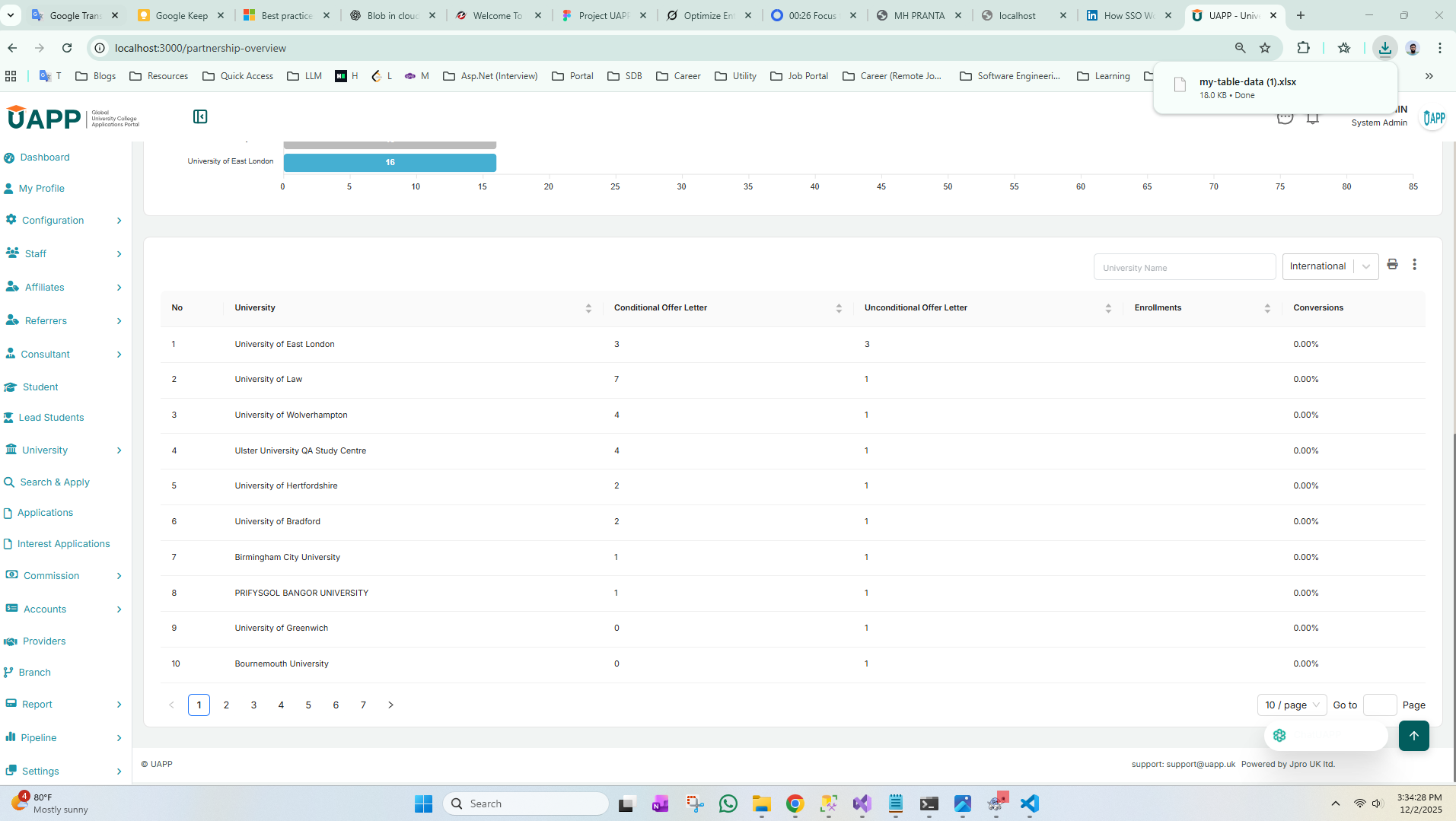Screen dimensions: 1456x821
Task: Click Birmingham City University in the table
Action: 287,558
